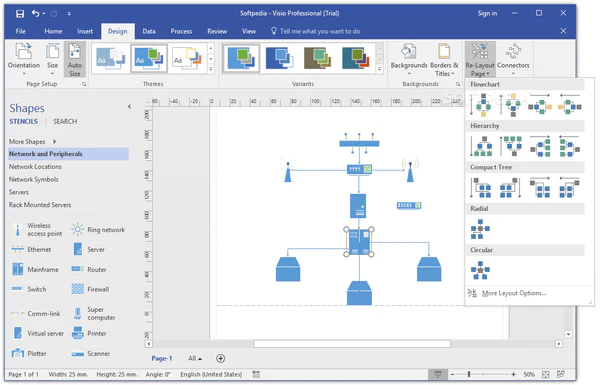The height and width of the screenshot is (385, 600).
Task: Toggle presentation mode icon in status bar
Action: (438, 374)
